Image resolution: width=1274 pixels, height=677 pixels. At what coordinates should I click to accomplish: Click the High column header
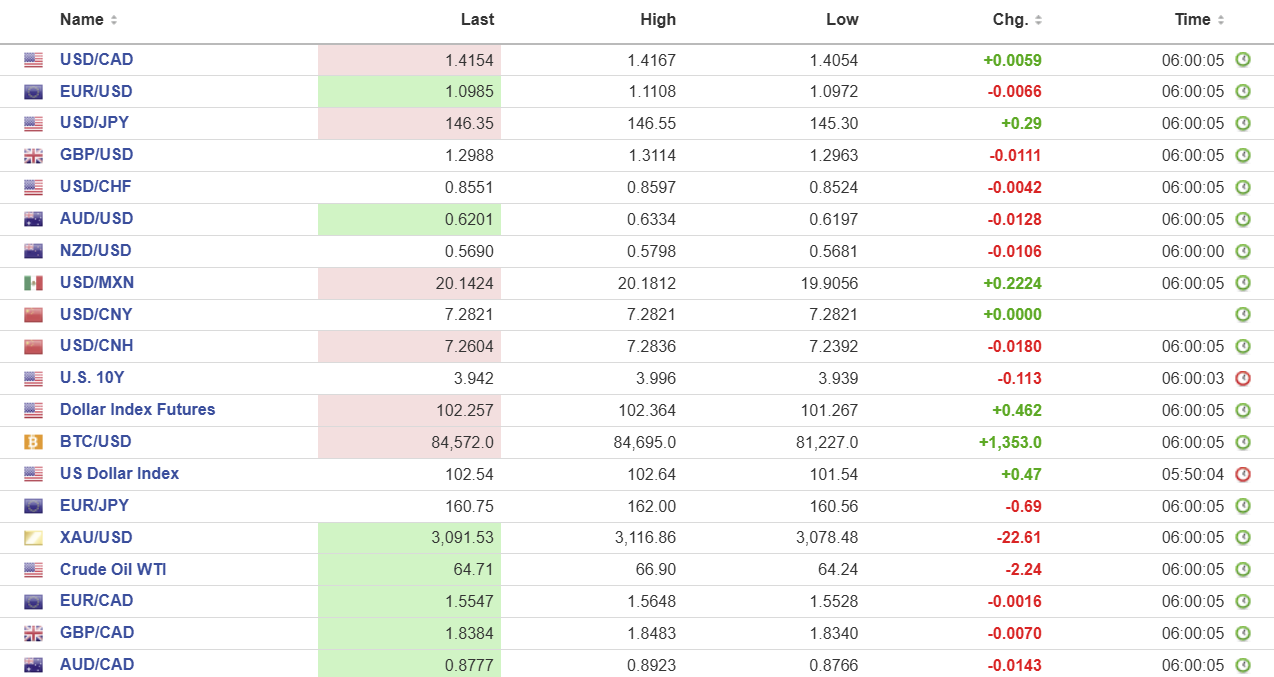(x=658, y=20)
